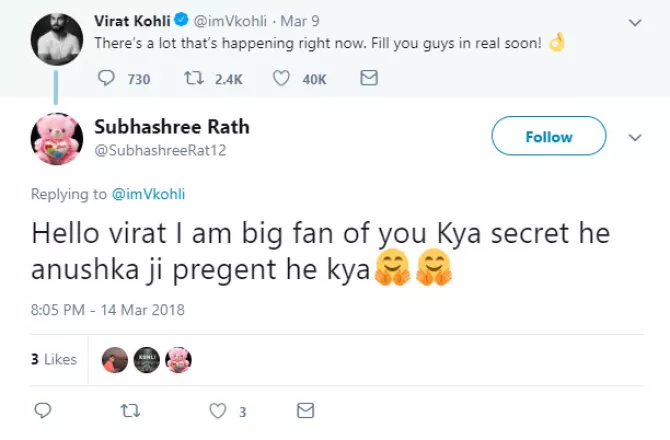Like Virat Kohli's tweet
This screenshot has height=440, width=670.
tap(282, 79)
